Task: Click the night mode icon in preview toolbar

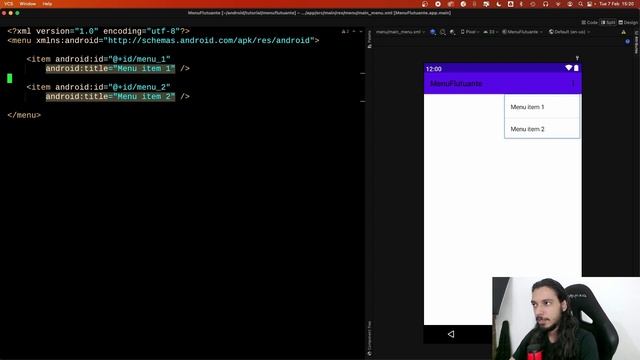Action: pos(452,32)
